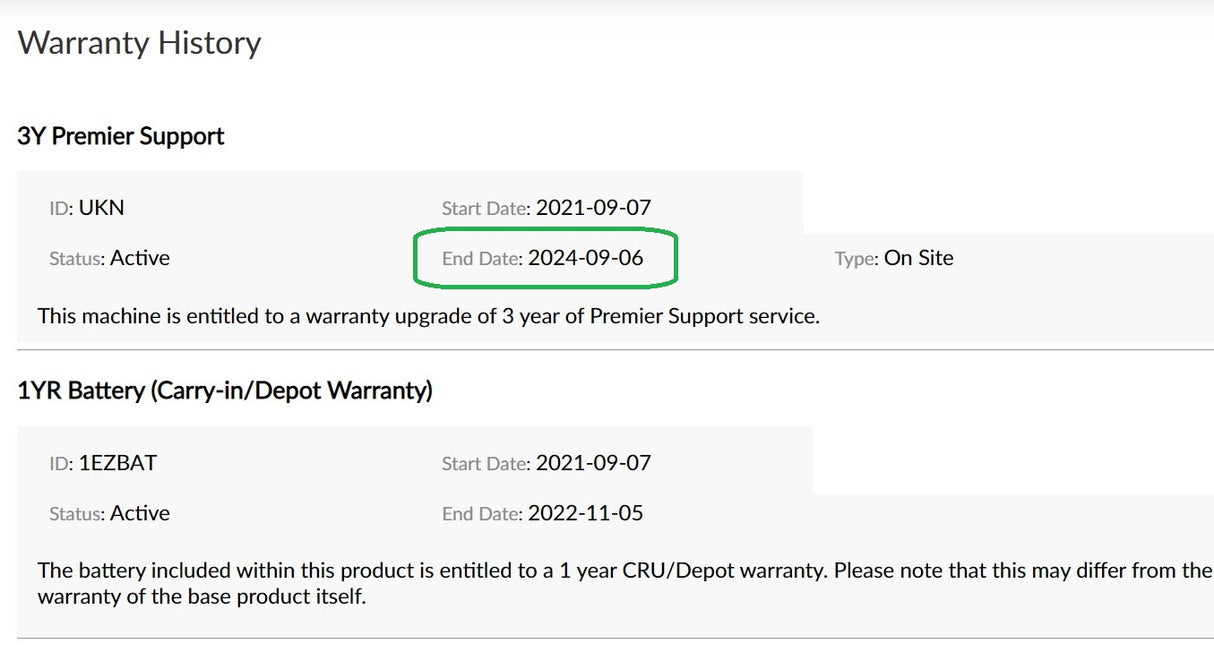Click the UKN warranty ID value
The width and height of the screenshot is (1214, 661).
tap(102, 208)
